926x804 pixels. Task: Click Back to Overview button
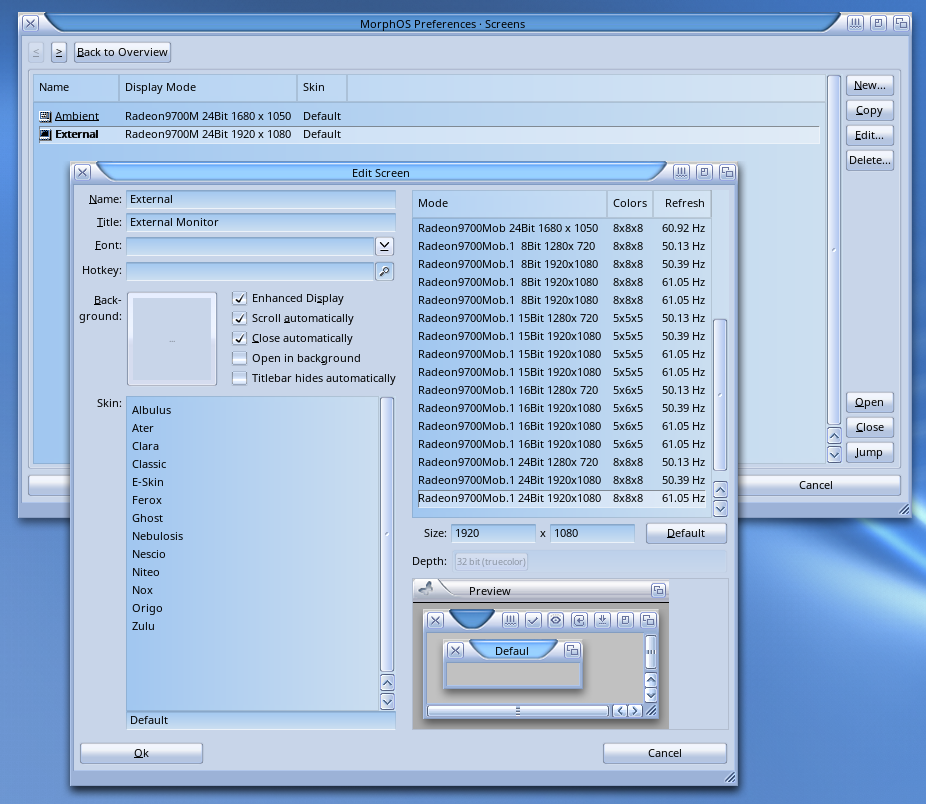click(122, 53)
